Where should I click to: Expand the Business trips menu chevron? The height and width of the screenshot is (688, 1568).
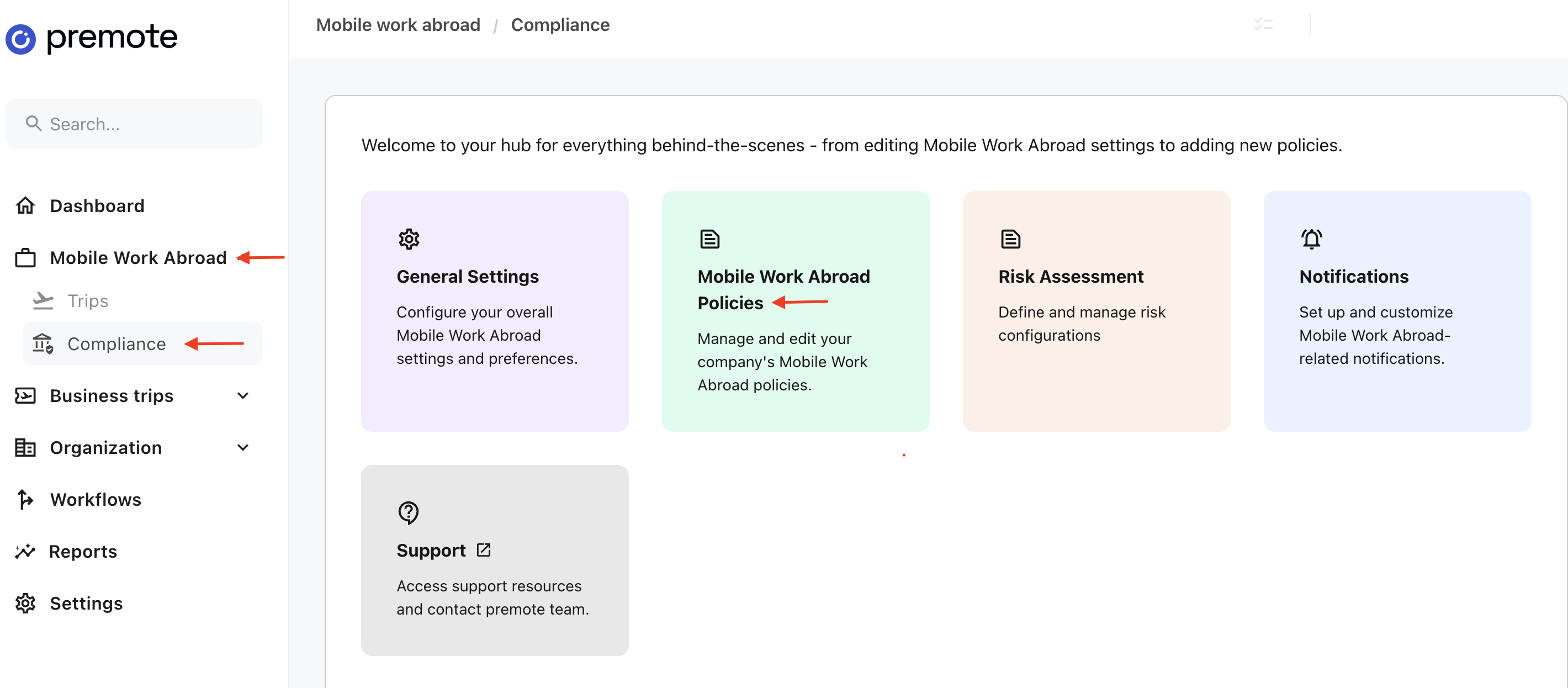[243, 396]
